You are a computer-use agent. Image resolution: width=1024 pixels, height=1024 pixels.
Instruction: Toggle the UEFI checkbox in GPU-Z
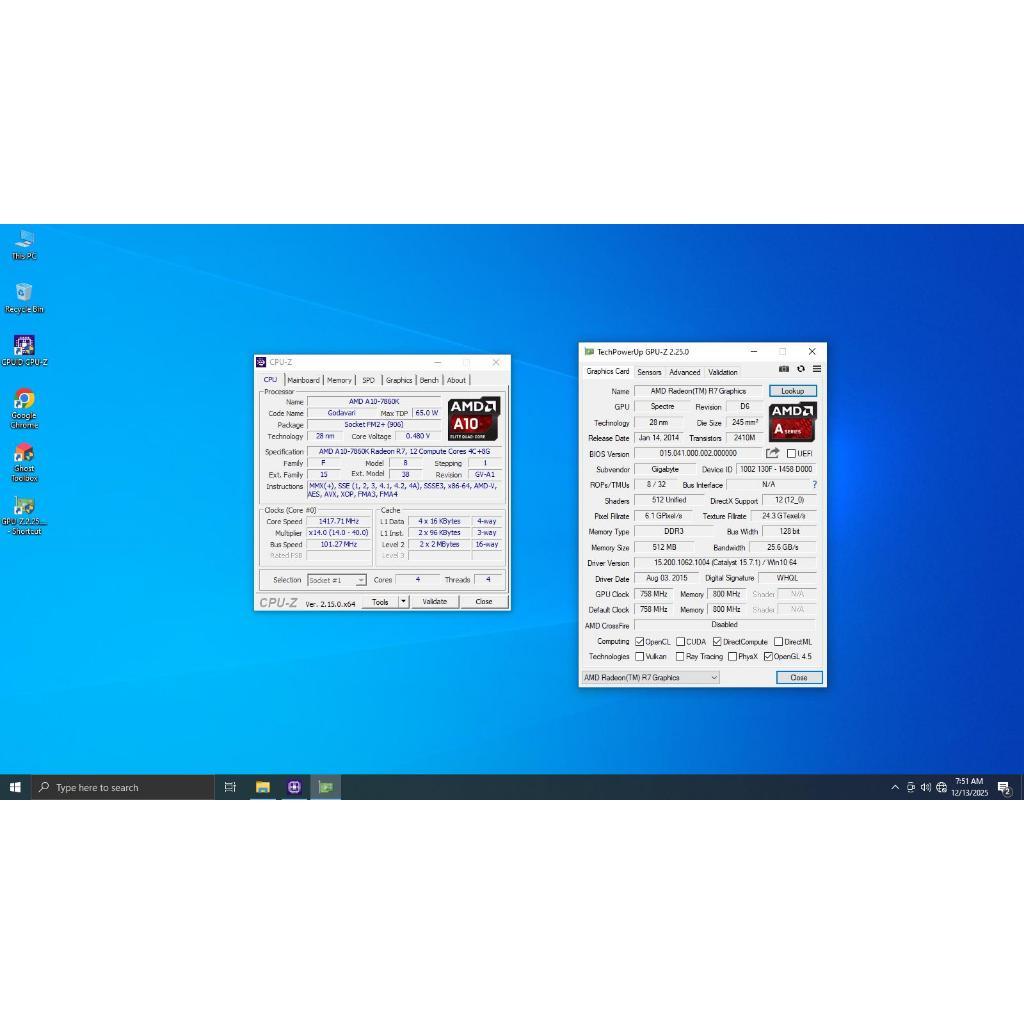click(791, 453)
